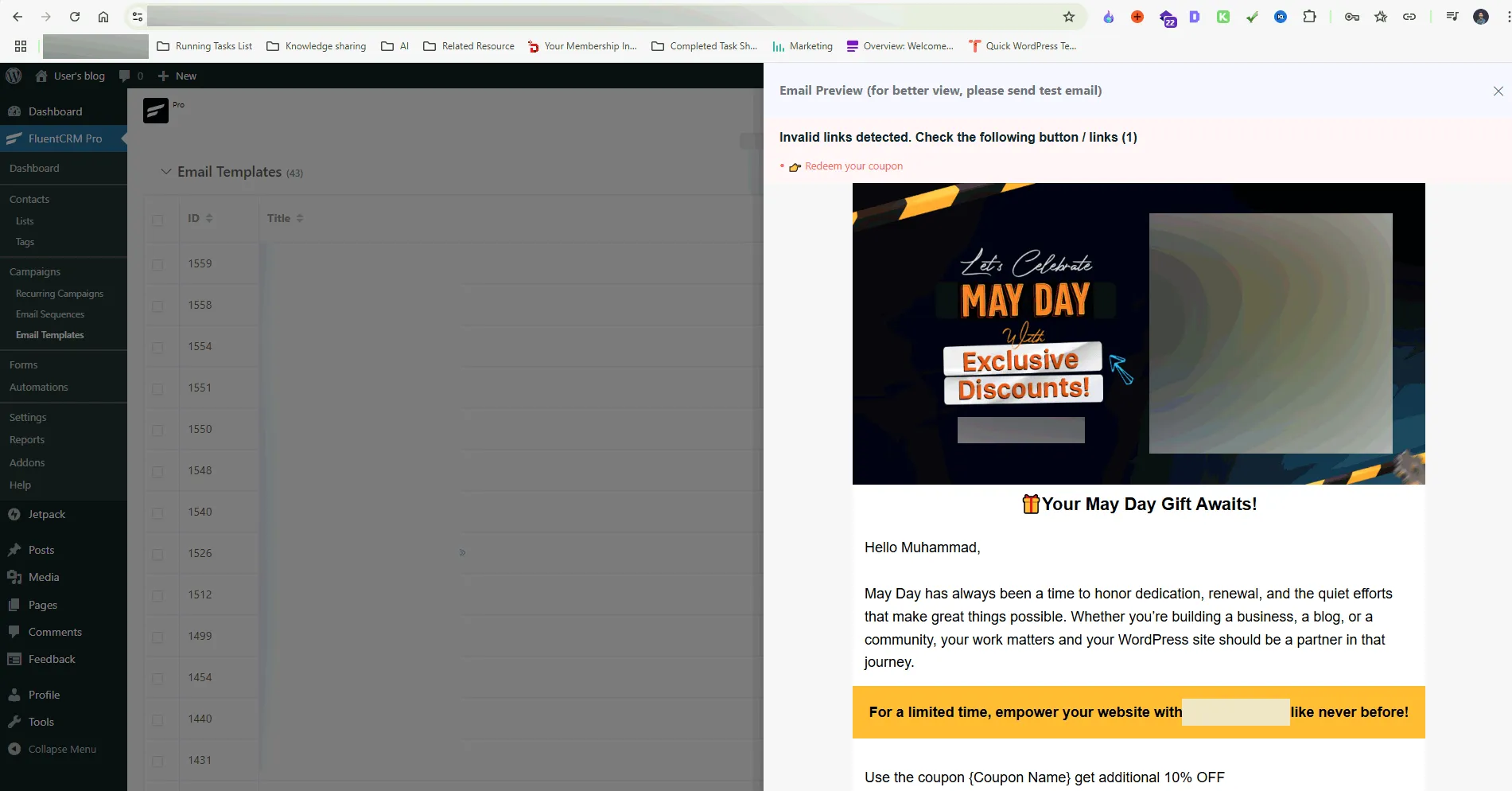Close the Email Preview panel
This screenshot has height=791, width=1512.
(1498, 91)
